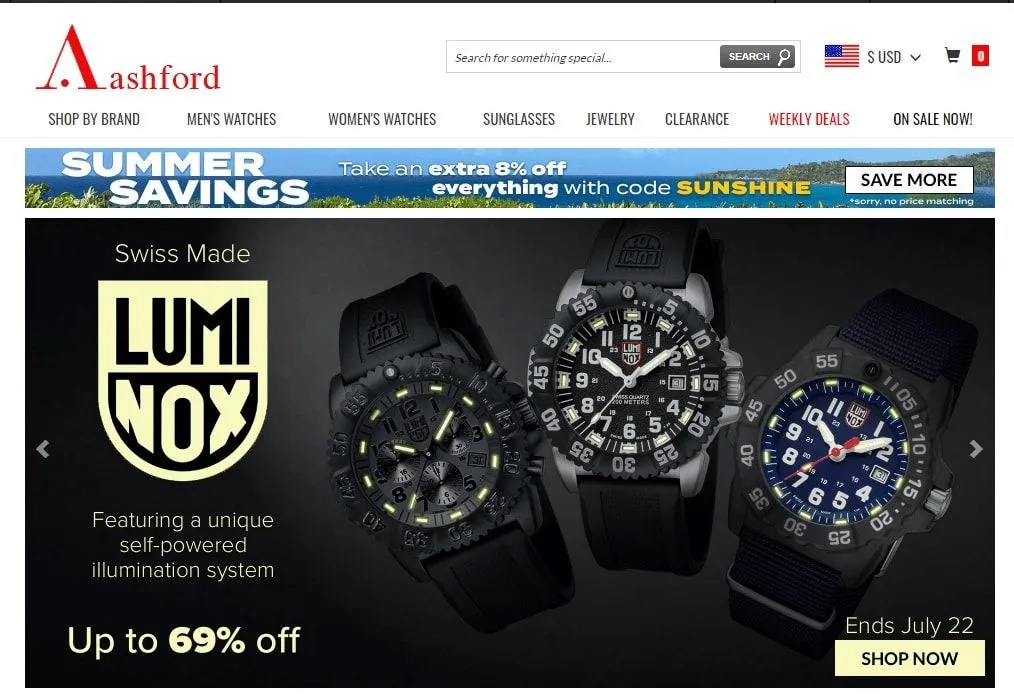Click the Weekly Deals link

pyautogui.click(x=809, y=119)
